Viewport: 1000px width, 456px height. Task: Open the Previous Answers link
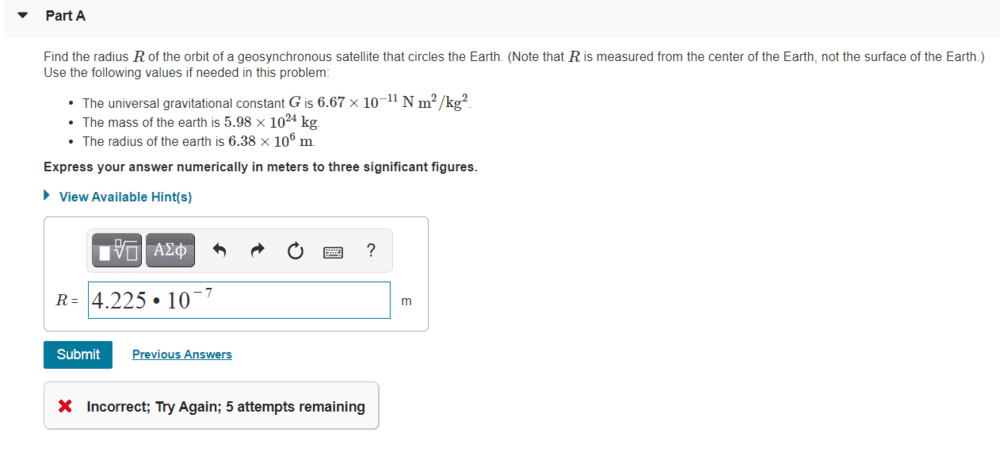click(181, 354)
